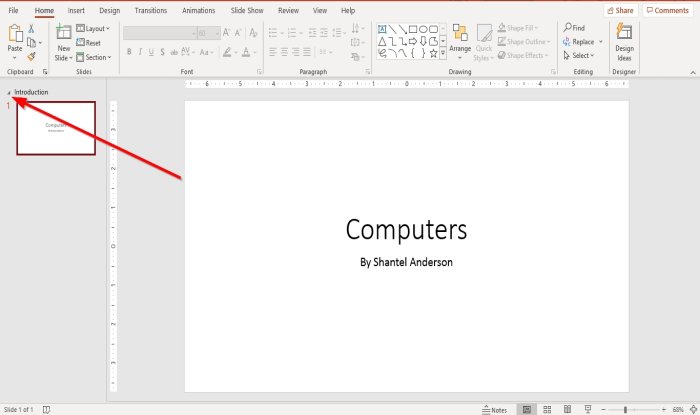Switch to the Animations tab
This screenshot has height=415, width=700.
tap(198, 10)
